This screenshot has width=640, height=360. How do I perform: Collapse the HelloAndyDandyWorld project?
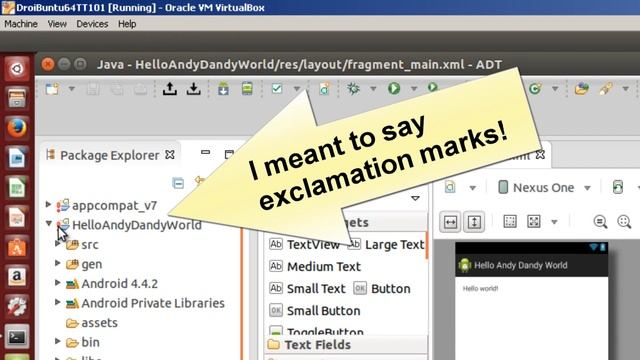pos(49,224)
